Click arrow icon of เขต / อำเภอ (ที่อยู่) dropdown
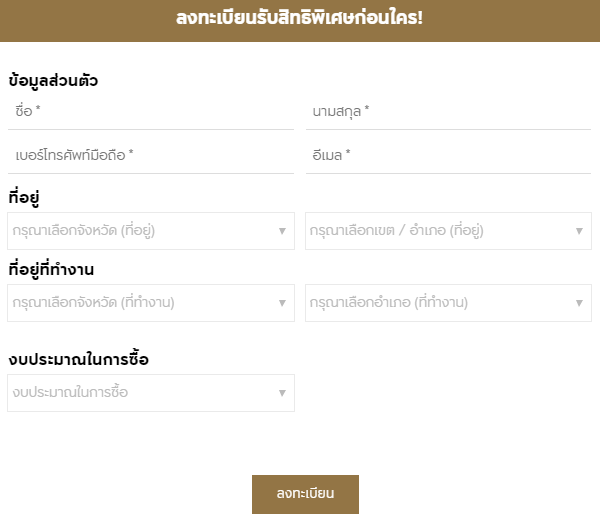The height and width of the screenshot is (520, 600). tap(579, 231)
